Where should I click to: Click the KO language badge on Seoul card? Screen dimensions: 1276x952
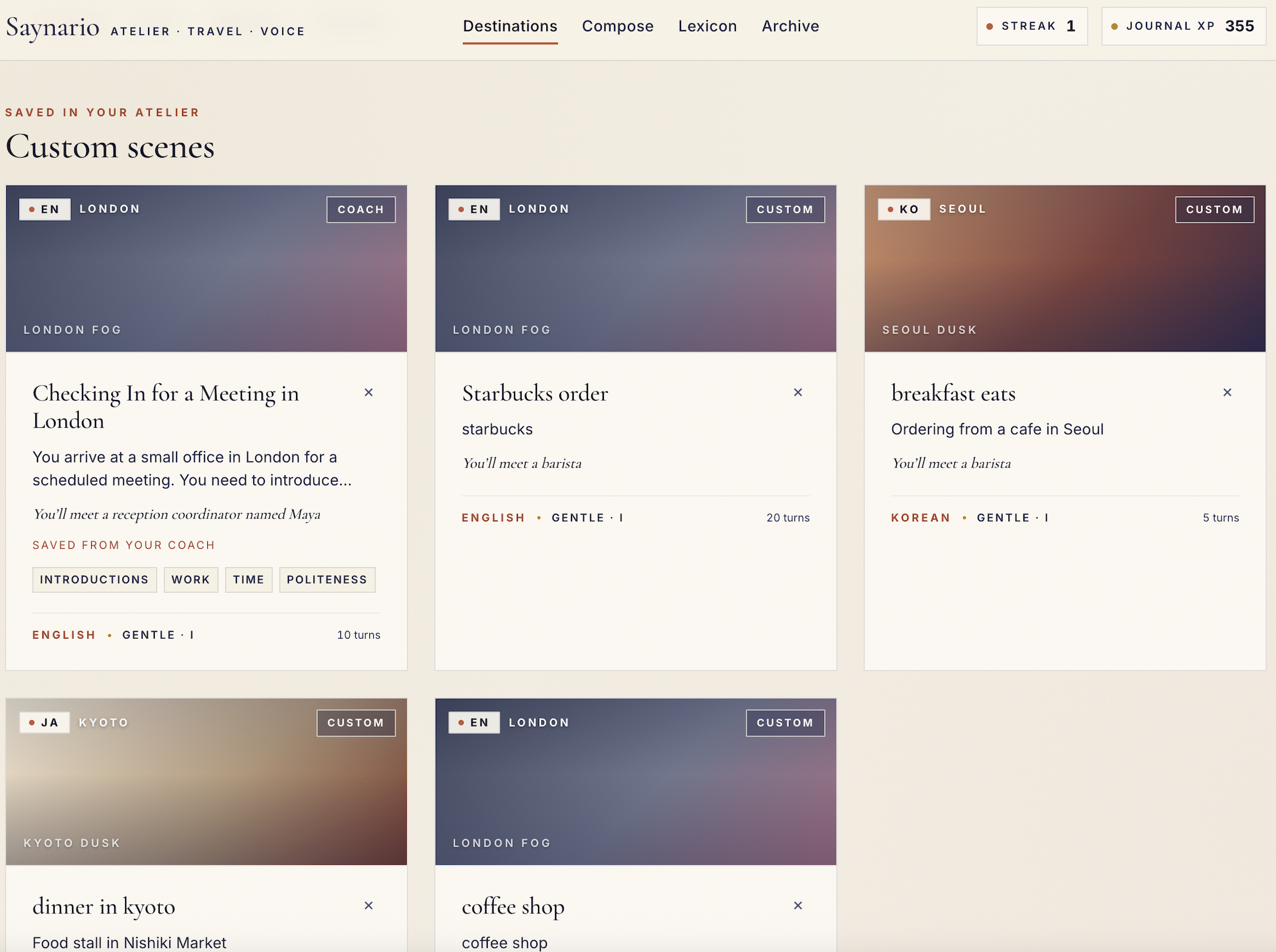click(903, 209)
